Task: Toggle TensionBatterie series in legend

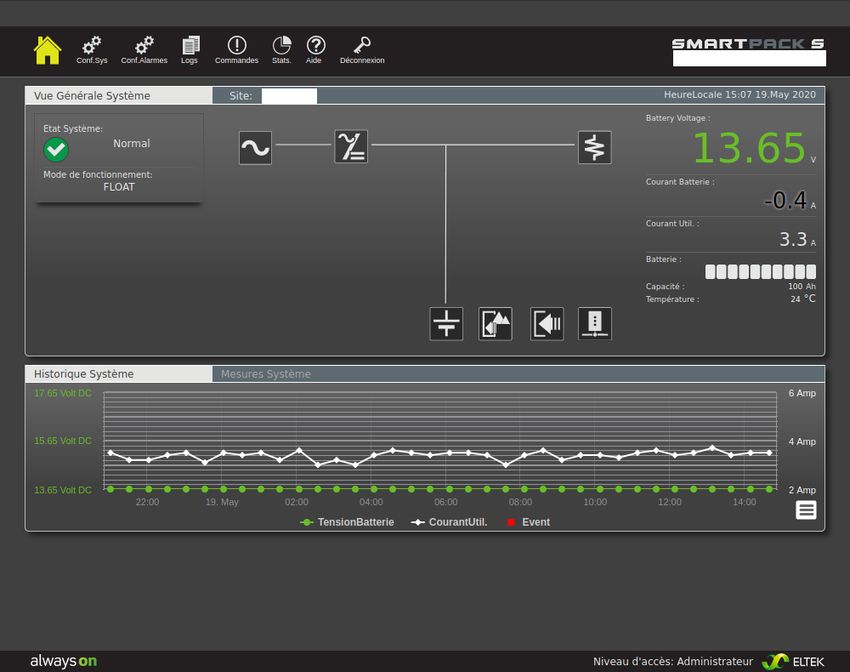Action: 348,522
